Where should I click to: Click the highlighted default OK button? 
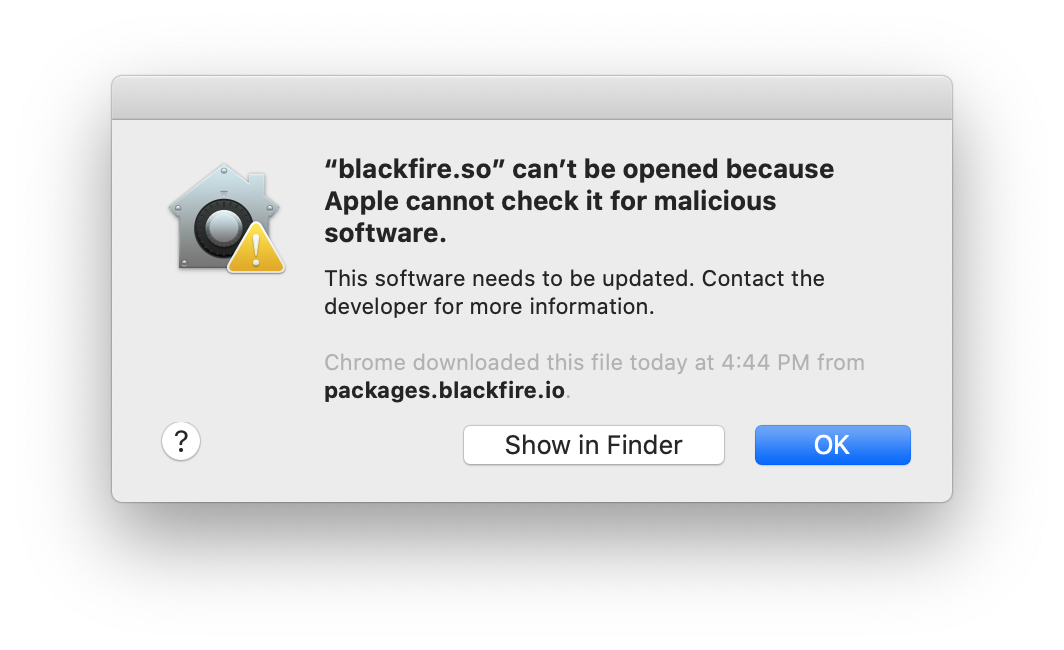click(x=832, y=444)
